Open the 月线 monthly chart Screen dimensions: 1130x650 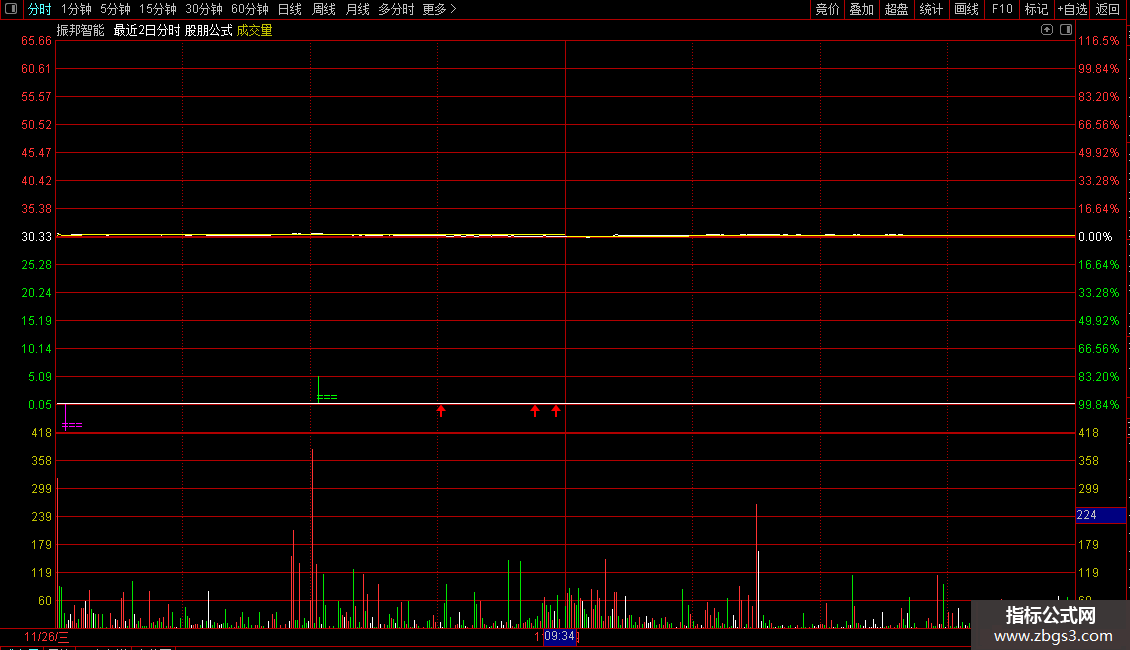(357, 9)
